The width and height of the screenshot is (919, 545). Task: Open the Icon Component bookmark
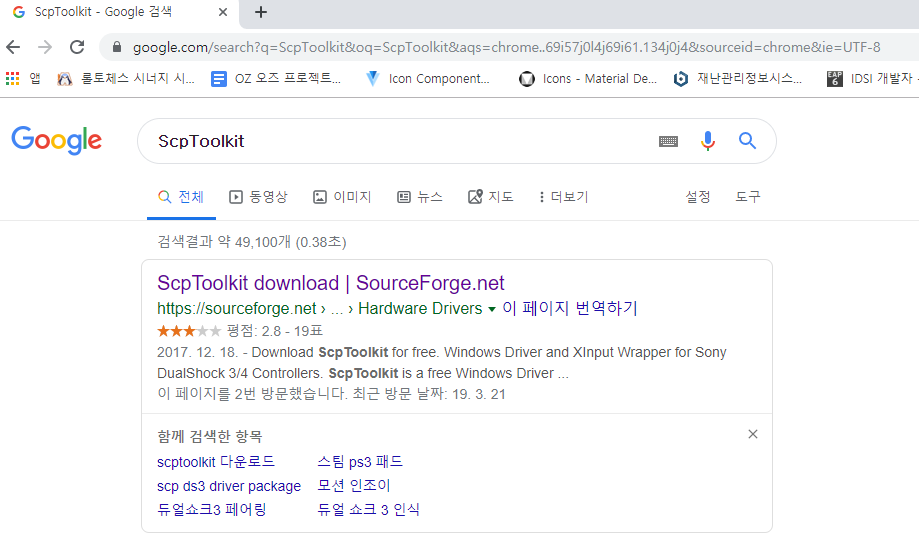[x=427, y=79]
